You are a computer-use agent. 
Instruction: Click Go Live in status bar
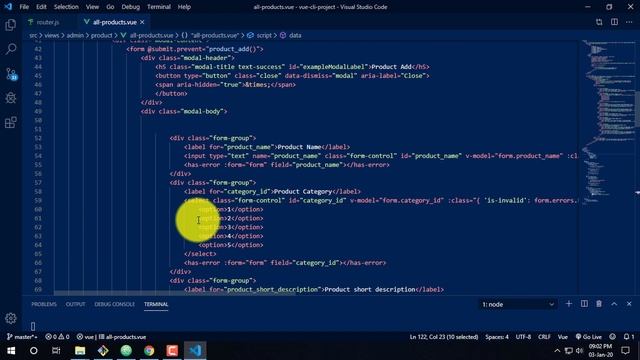click(589, 337)
